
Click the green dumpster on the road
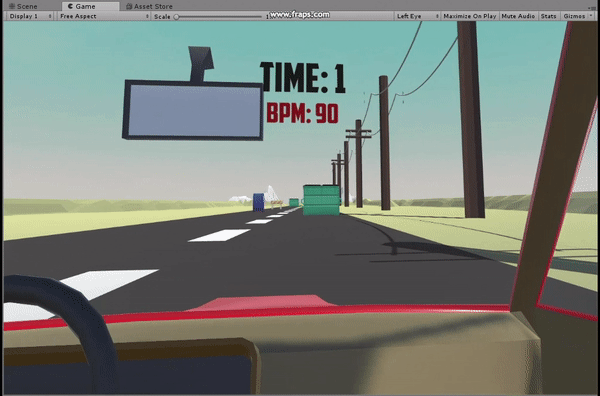[x=321, y=200]
